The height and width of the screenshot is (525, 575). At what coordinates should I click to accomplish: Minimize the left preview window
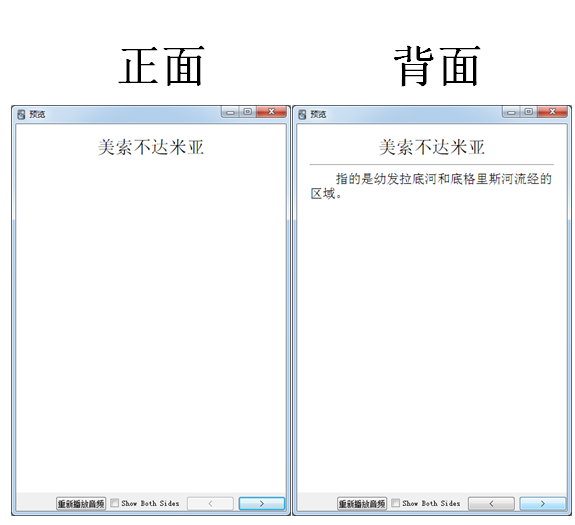[230, 112]
